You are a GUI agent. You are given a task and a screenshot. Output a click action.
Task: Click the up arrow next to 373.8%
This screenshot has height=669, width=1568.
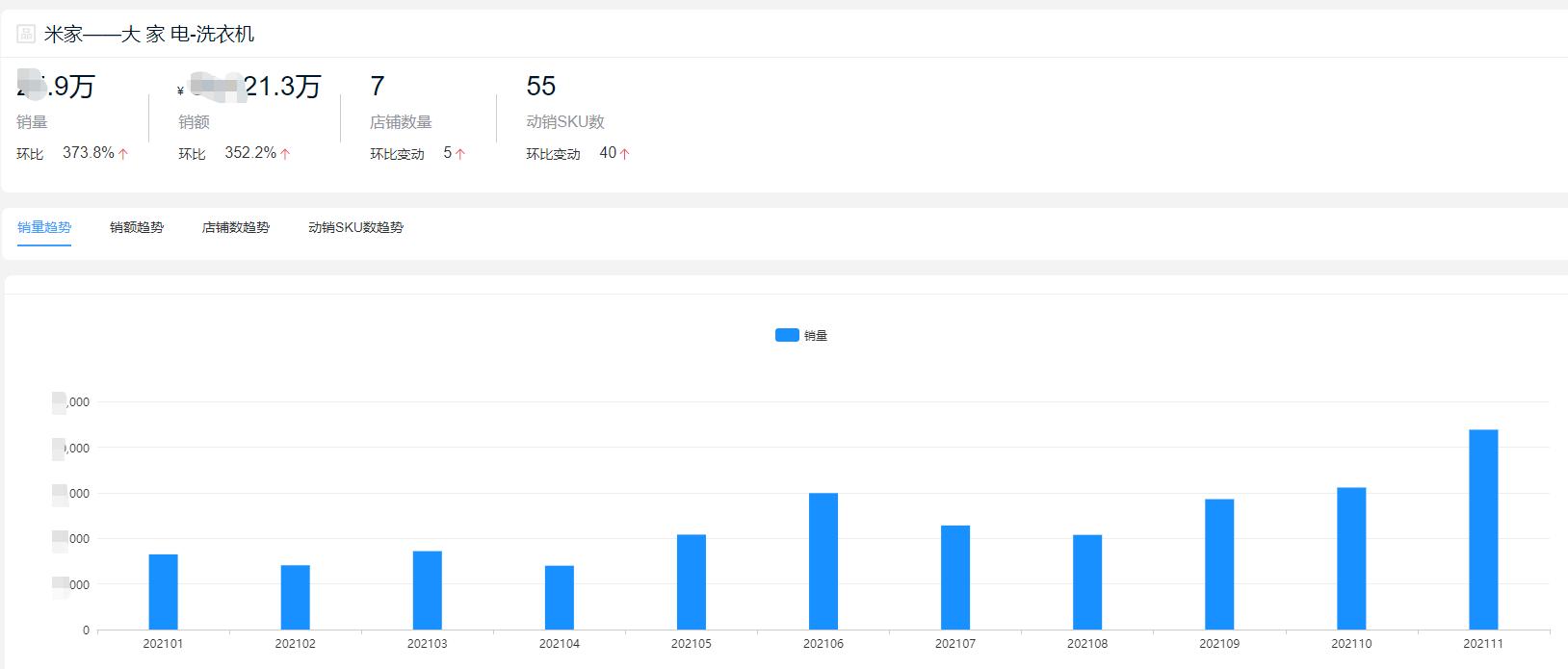pos(123,154)
